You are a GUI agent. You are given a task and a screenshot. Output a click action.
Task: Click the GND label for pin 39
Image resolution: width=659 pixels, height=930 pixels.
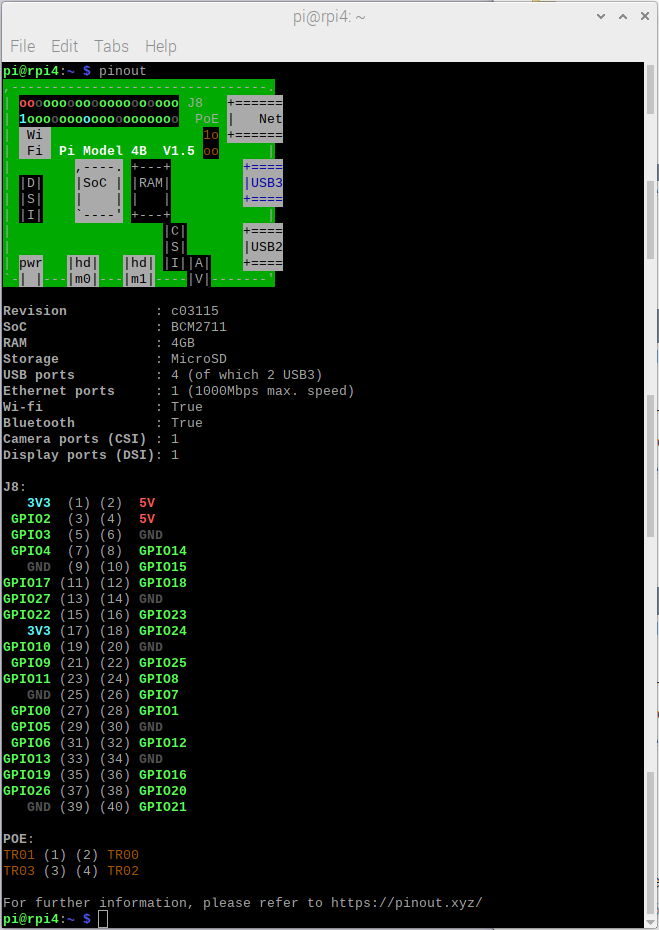pos(39,807)
